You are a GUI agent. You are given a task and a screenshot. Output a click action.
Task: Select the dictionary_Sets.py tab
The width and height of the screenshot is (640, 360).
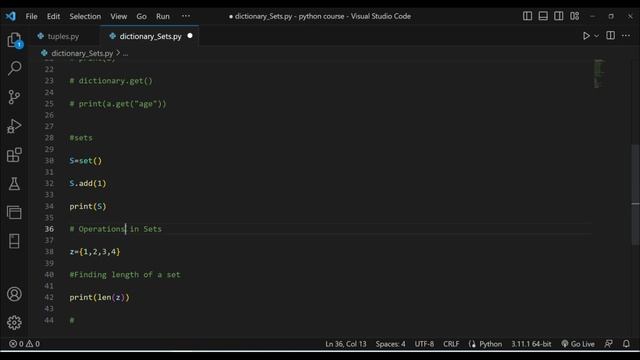click(x=150, y=36)
